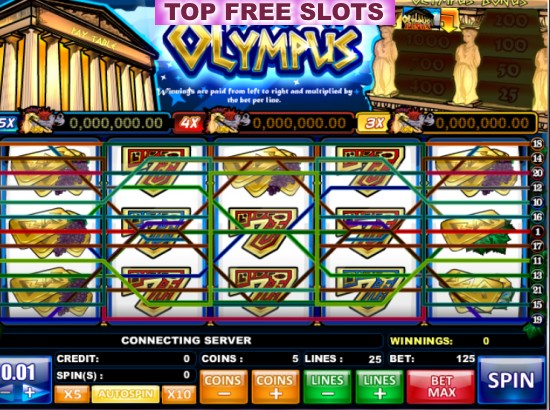Select the X5 autospin multiplier
Screen dimensions: 550x410
click(x=72, y=394)
